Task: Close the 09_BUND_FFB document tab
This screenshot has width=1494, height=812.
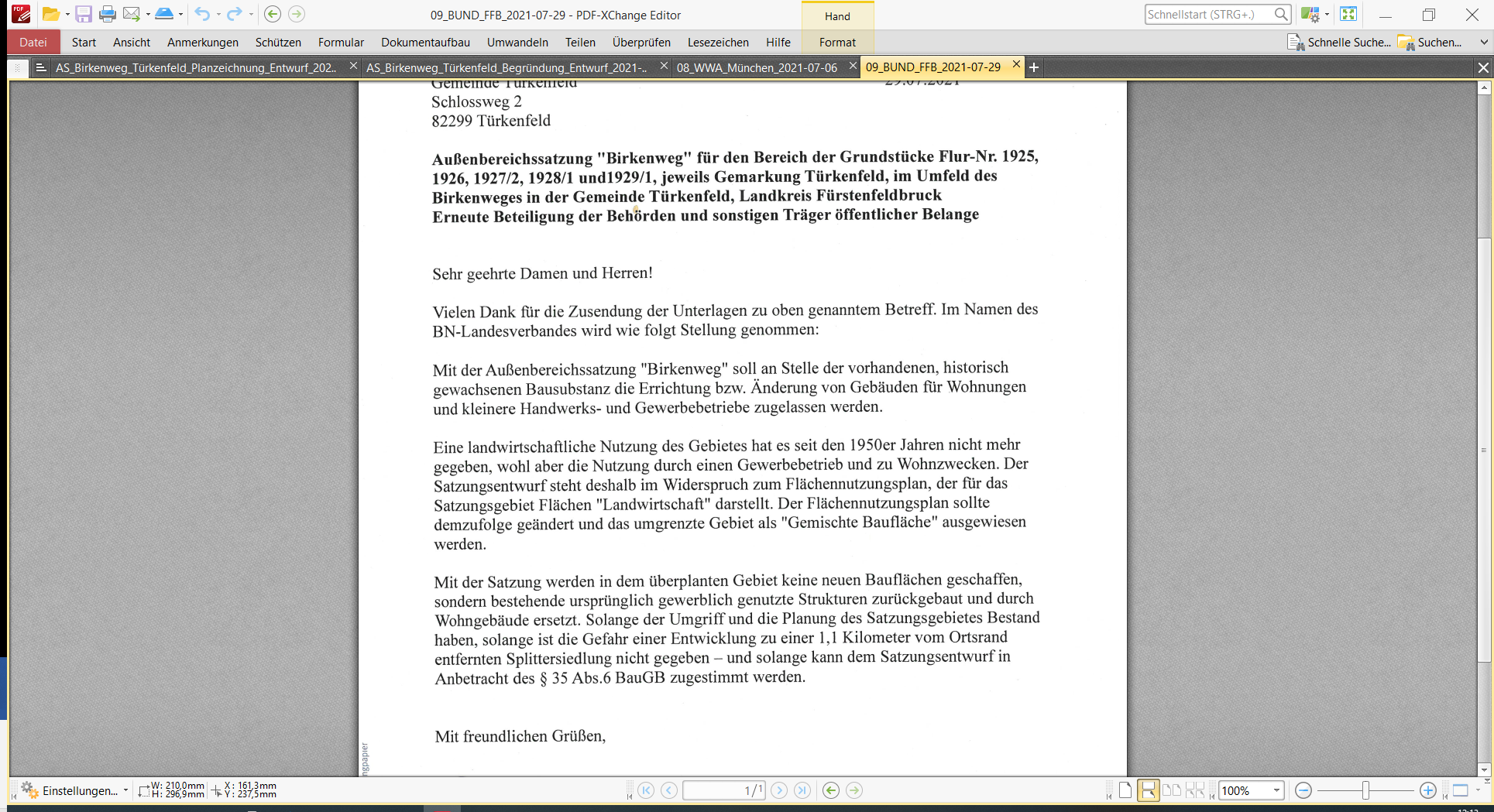Action: [x=1016, y=65]
